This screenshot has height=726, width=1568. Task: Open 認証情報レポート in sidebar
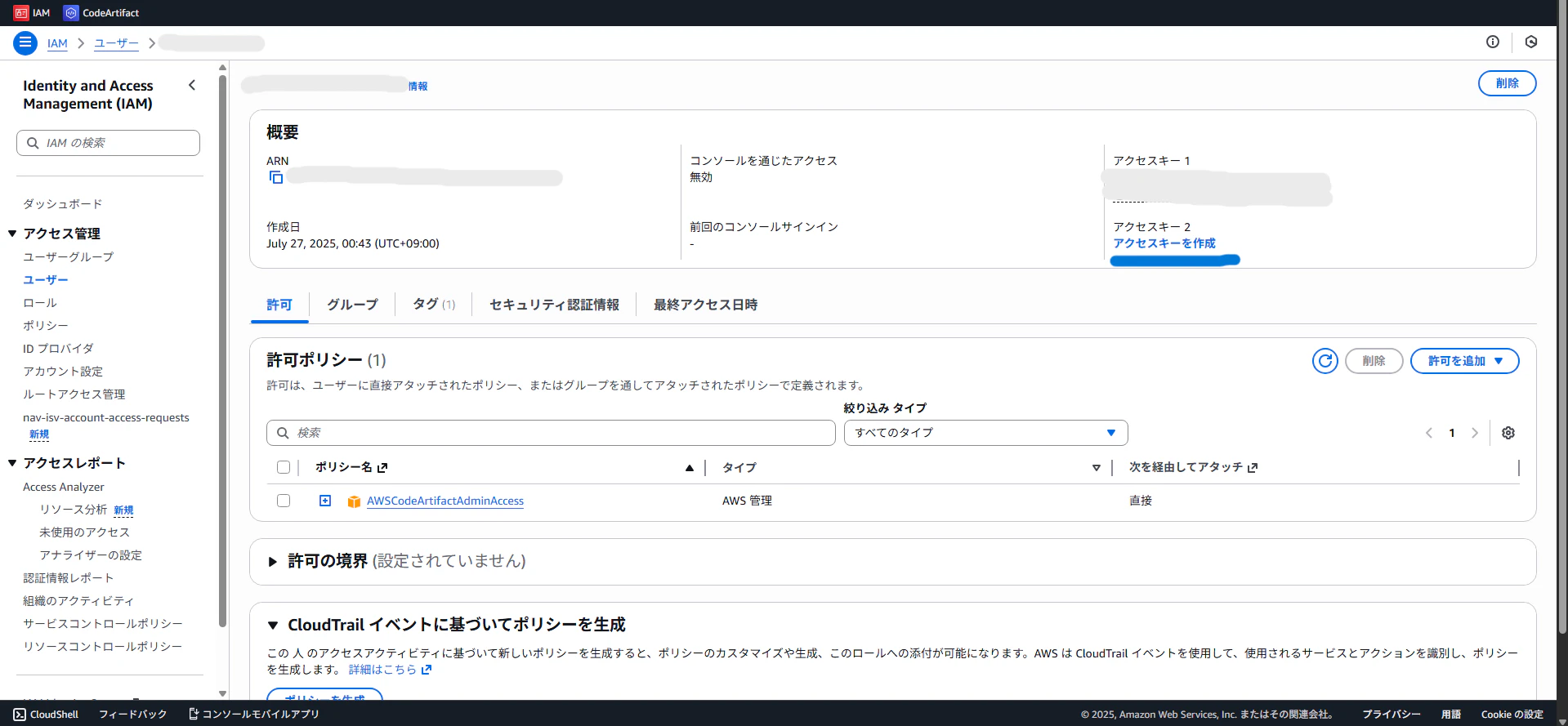pos(69,578)
